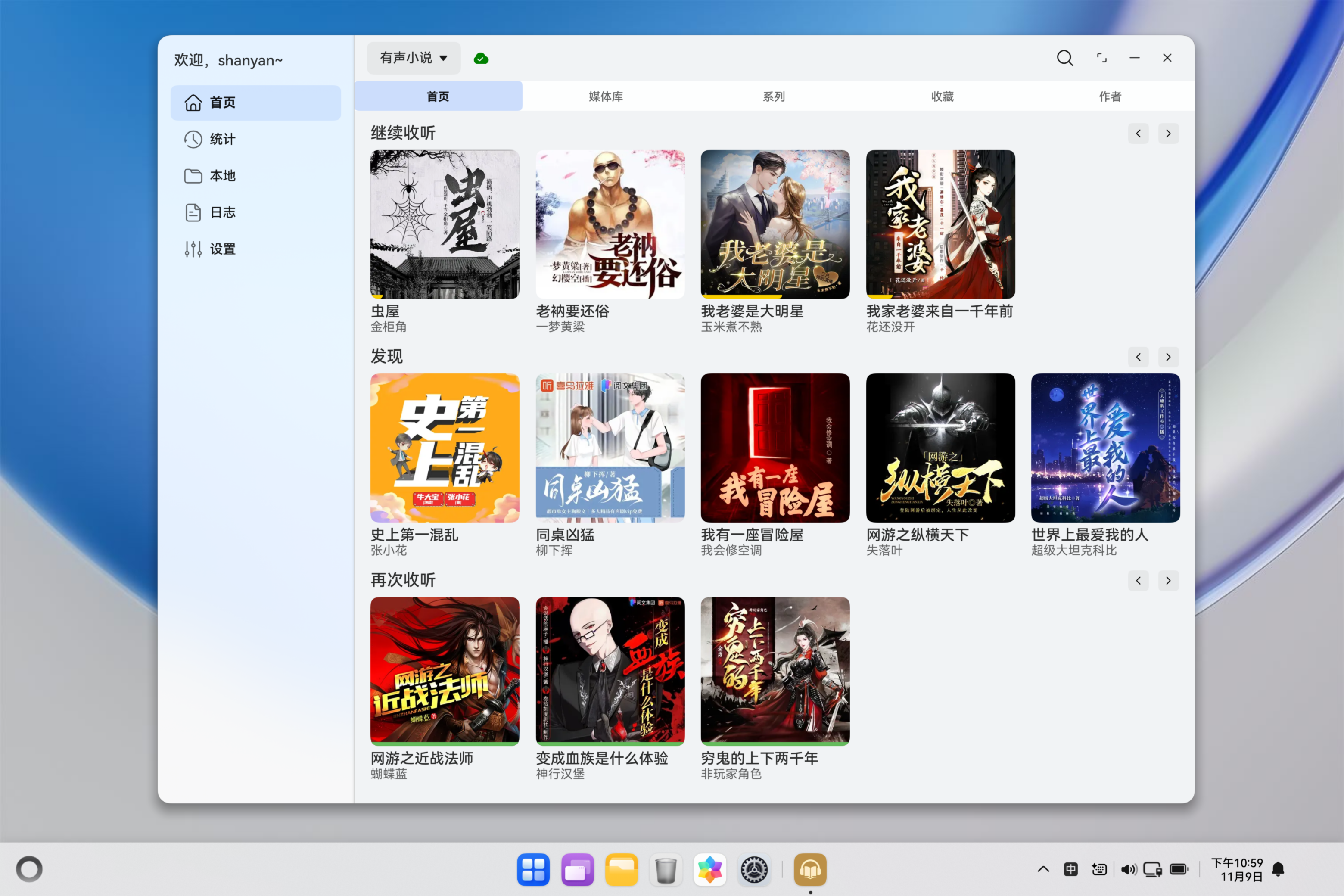Click the author name 蝴蝶蓝
The height and width of the screenshot is (896, 1344).
(389, 774)
